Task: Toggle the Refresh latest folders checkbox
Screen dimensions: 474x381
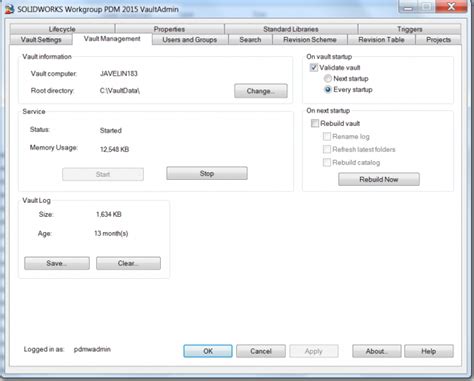Action: coord(327,149)
